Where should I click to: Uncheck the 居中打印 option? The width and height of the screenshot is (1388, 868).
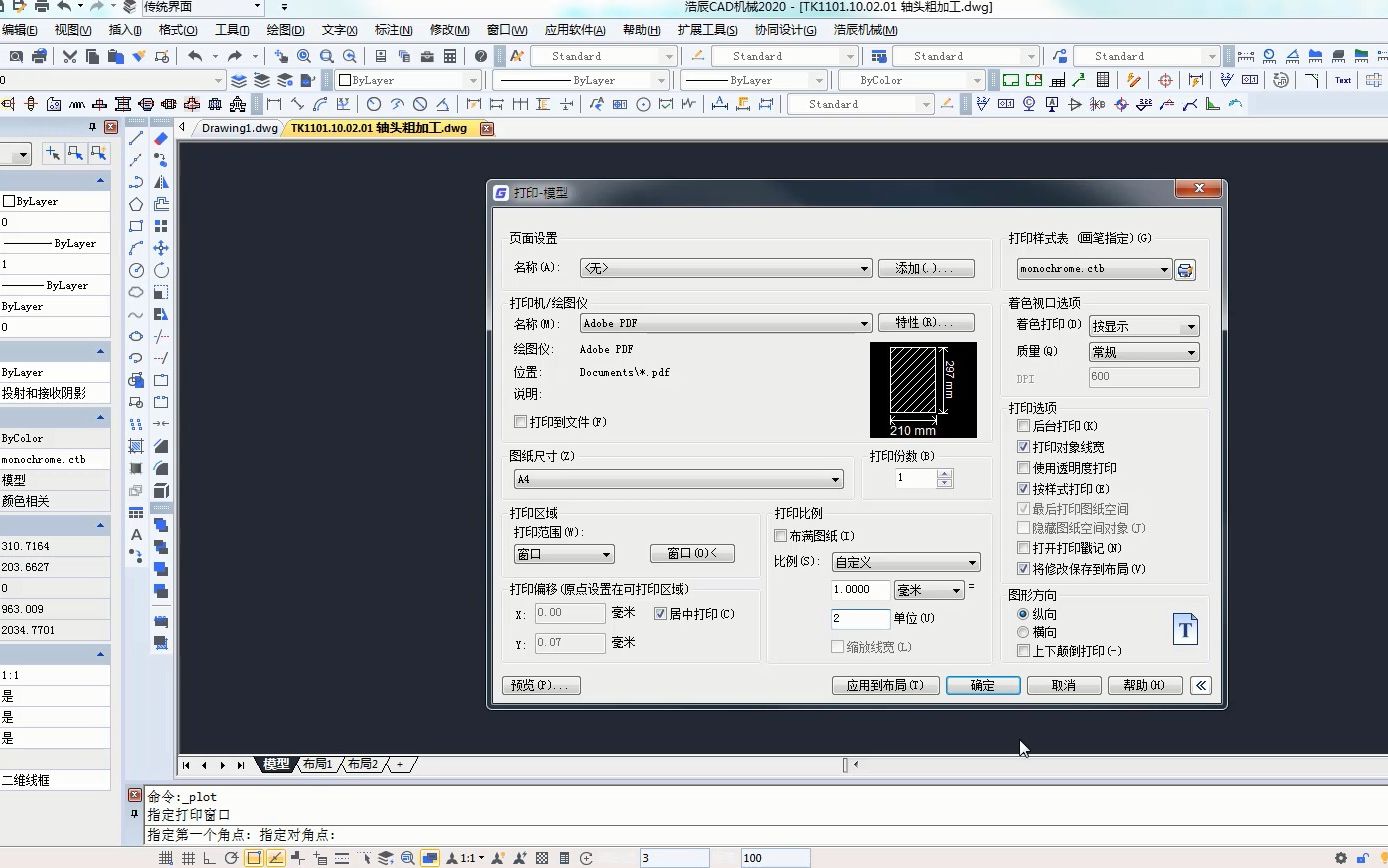click(x=661, y=613)
